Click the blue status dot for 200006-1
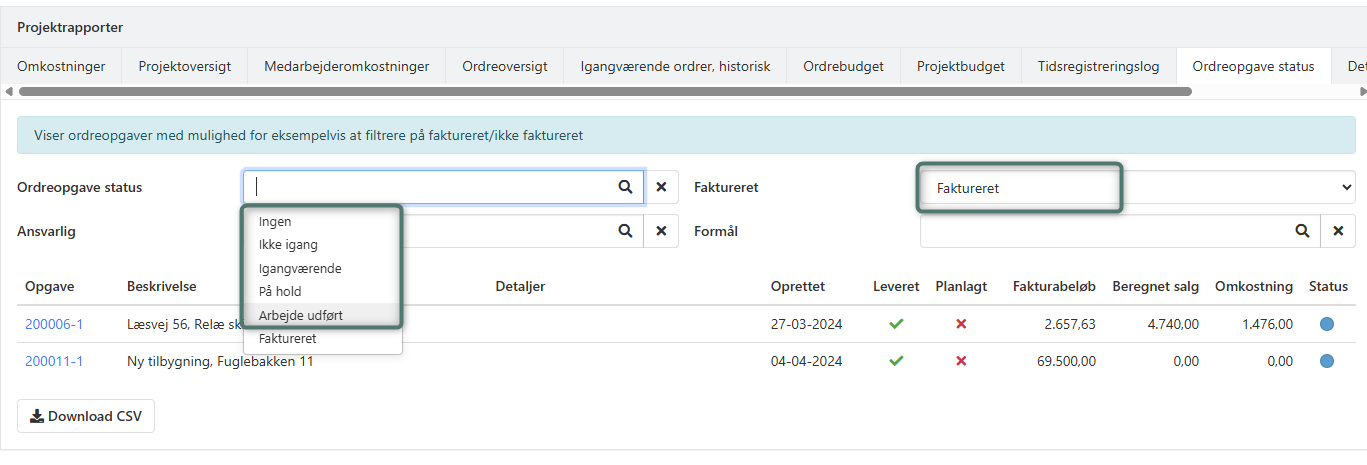Screen dimensions: 1367x465 tap(1327, 324)
